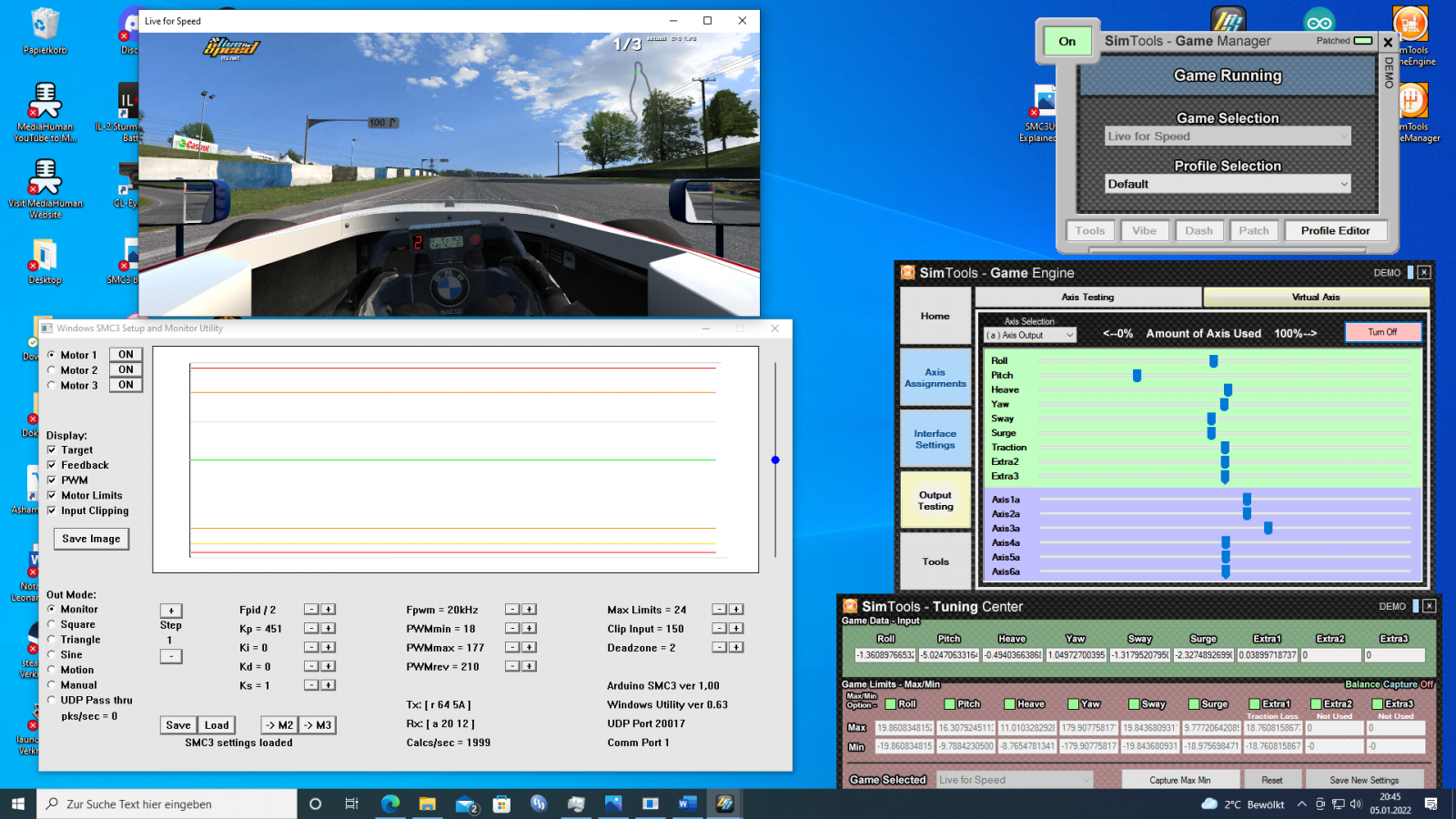
Task: Click the weather cloud icon in taskbar
Action: [x=1209, y=804]
